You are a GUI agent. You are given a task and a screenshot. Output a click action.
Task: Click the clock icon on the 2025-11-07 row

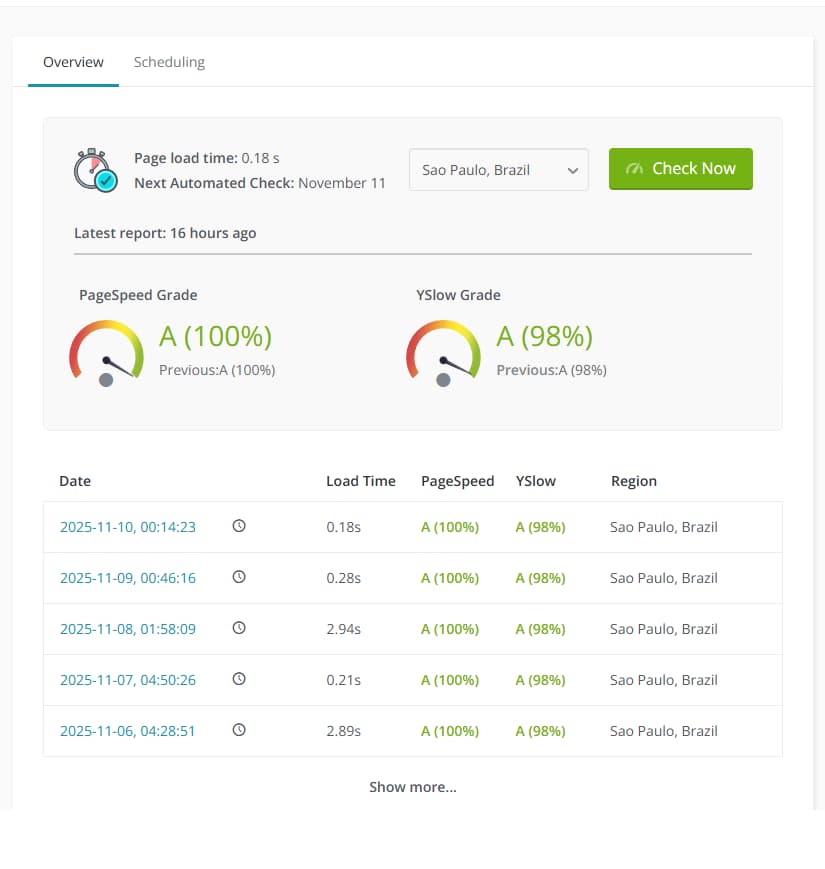[238, 677]
